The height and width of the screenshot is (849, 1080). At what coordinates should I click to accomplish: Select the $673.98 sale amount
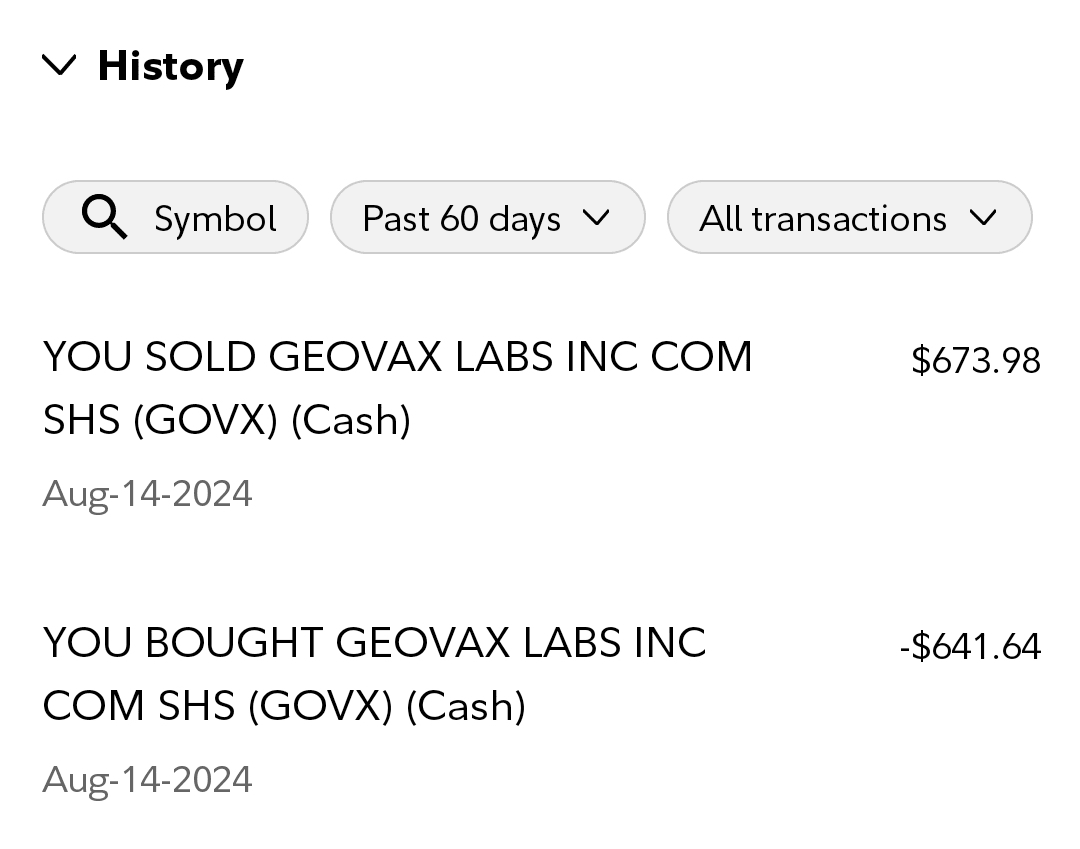point(975,360)
